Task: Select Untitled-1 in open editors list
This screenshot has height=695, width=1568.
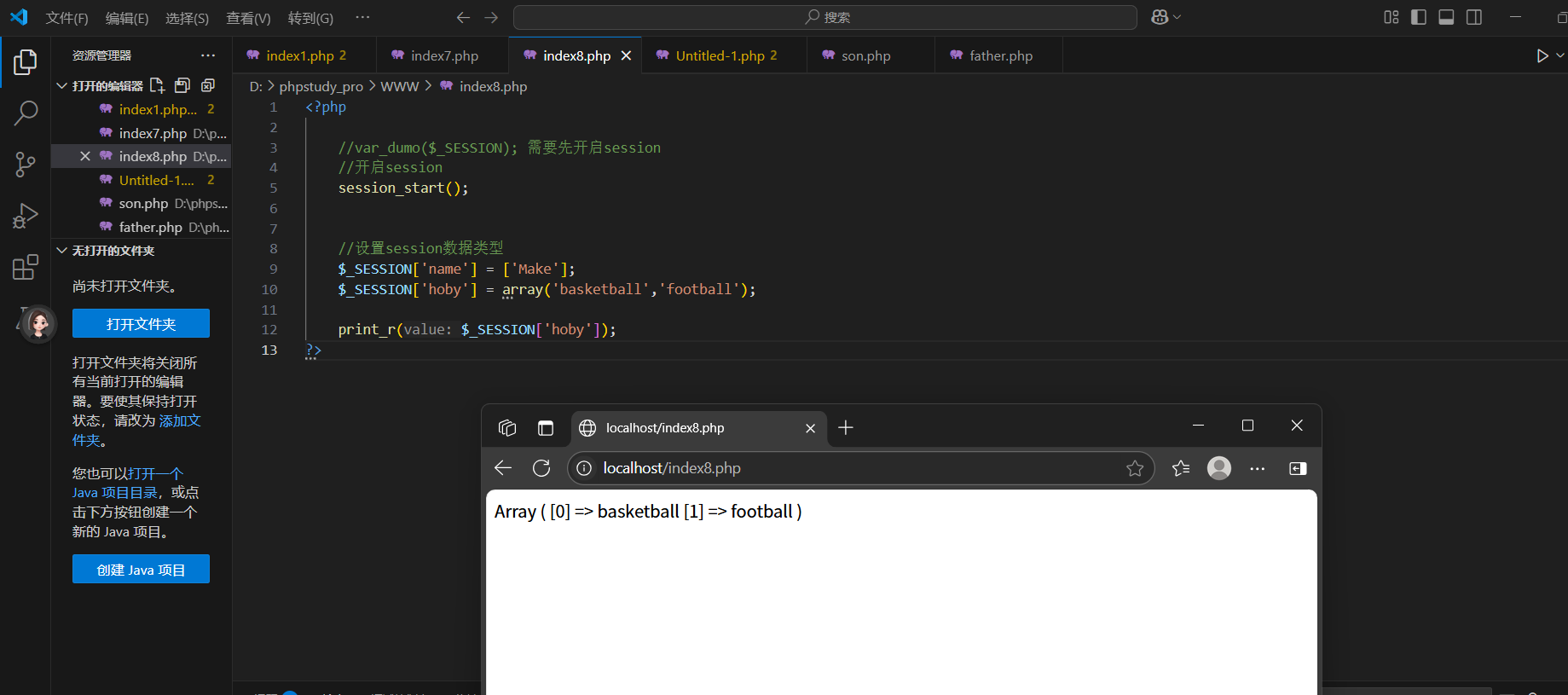Action: pyautogui.click(x=142, y=180)
